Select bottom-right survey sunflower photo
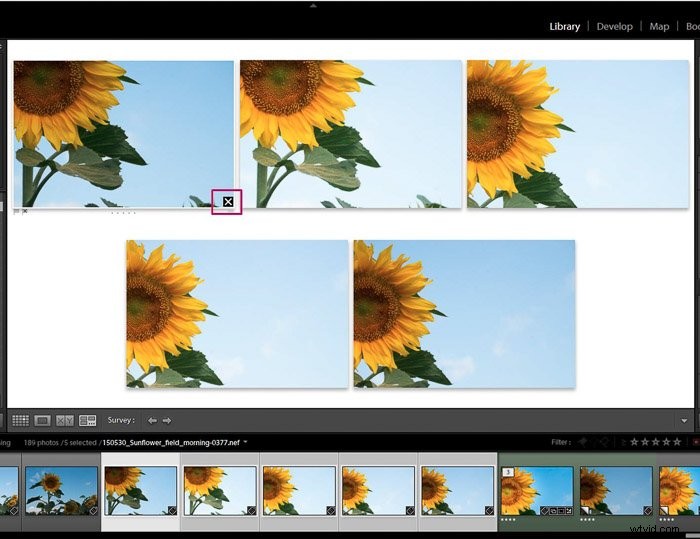This screenshot has height=539, width=700. pos(464,314)
